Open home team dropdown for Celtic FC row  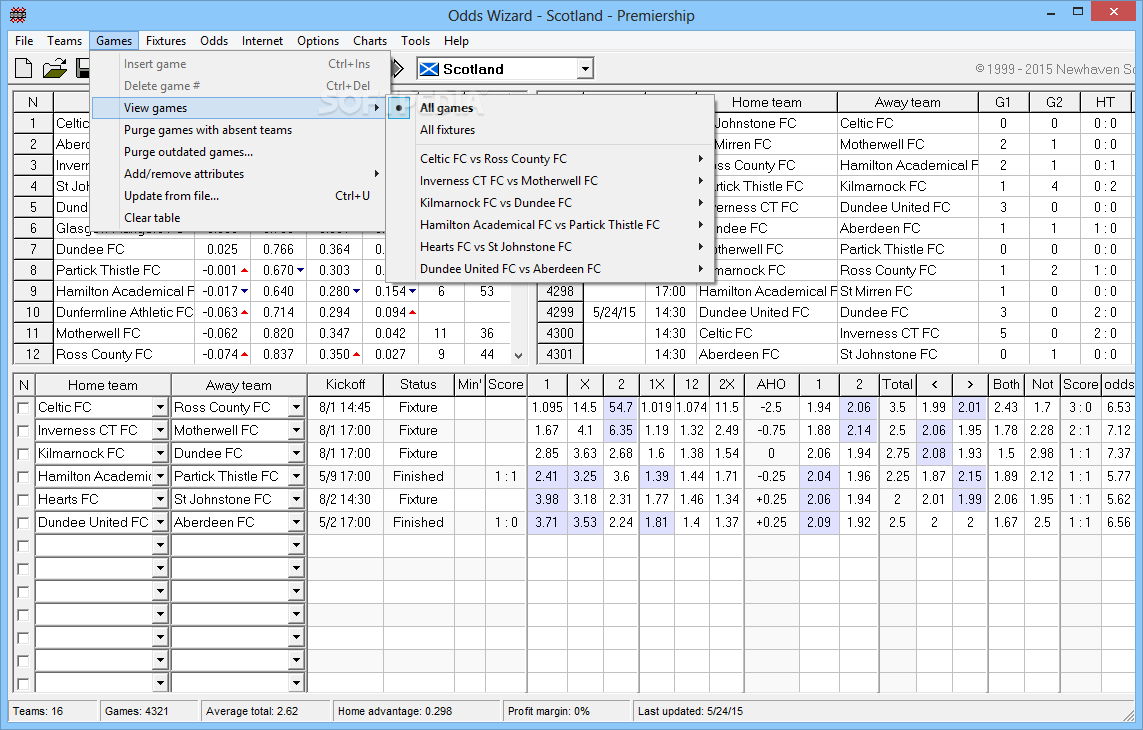click(x=160, y=408)
